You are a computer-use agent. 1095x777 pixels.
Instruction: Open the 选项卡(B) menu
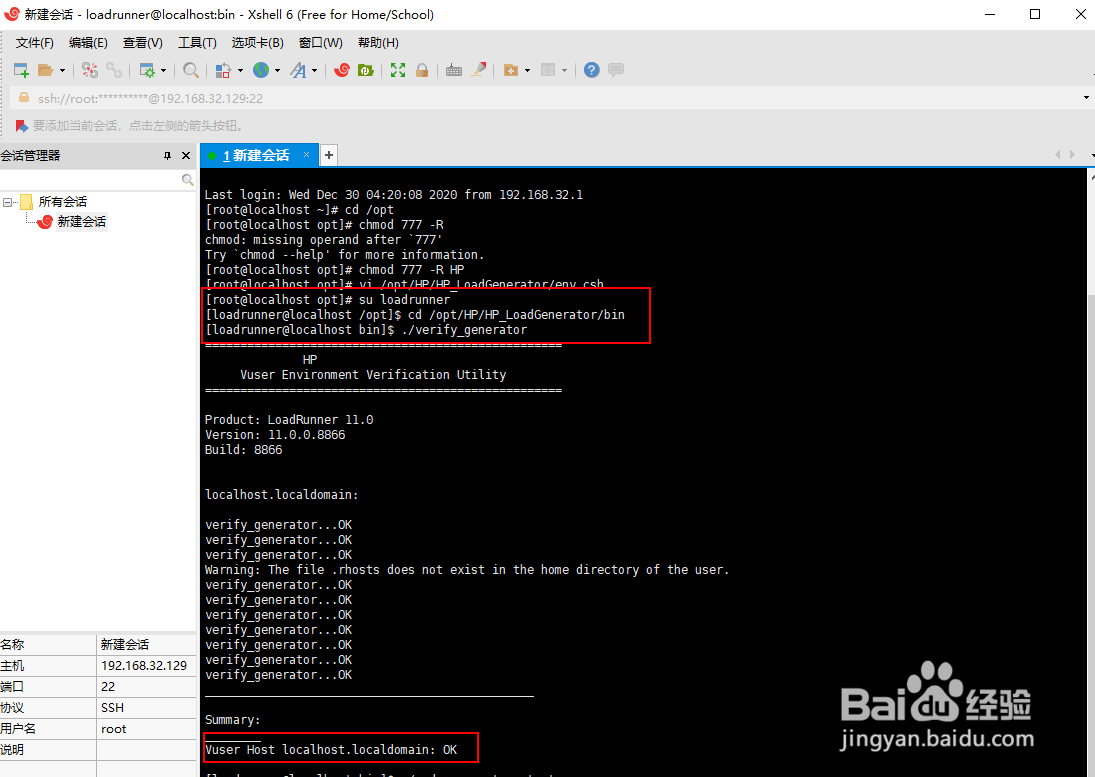pos(258,43)
